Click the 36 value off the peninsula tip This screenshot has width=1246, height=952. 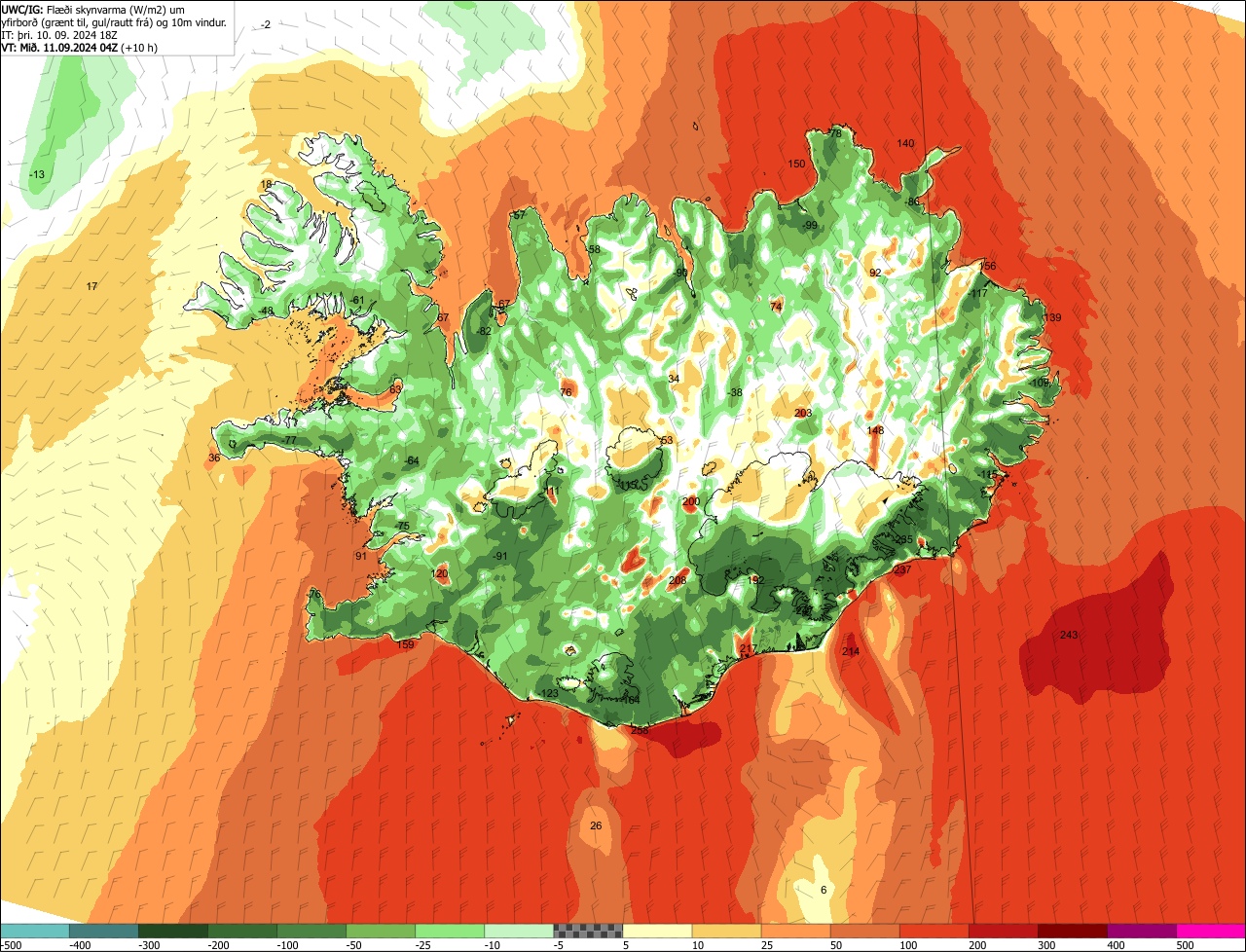pyautogui.click(x=214, y=458)
